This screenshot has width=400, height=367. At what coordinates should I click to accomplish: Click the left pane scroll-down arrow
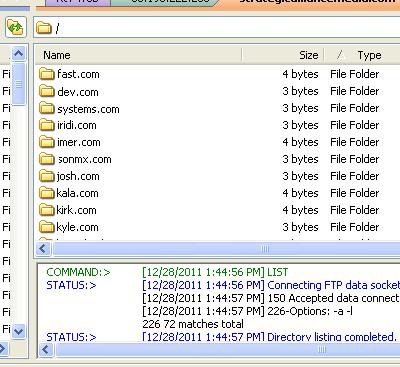19,331
